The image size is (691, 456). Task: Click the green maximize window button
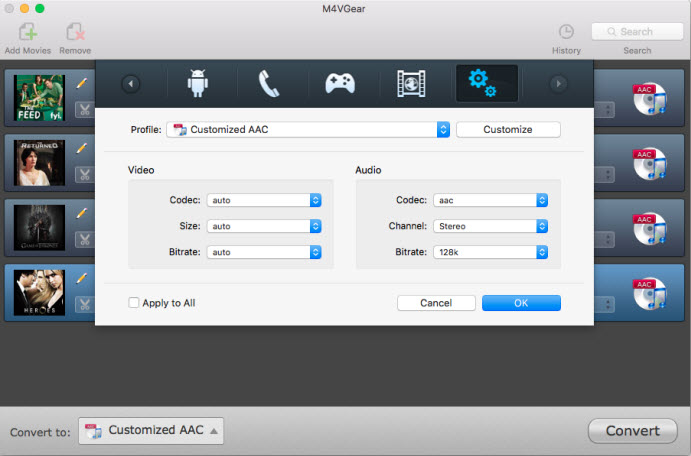click(x=40, y=8)
